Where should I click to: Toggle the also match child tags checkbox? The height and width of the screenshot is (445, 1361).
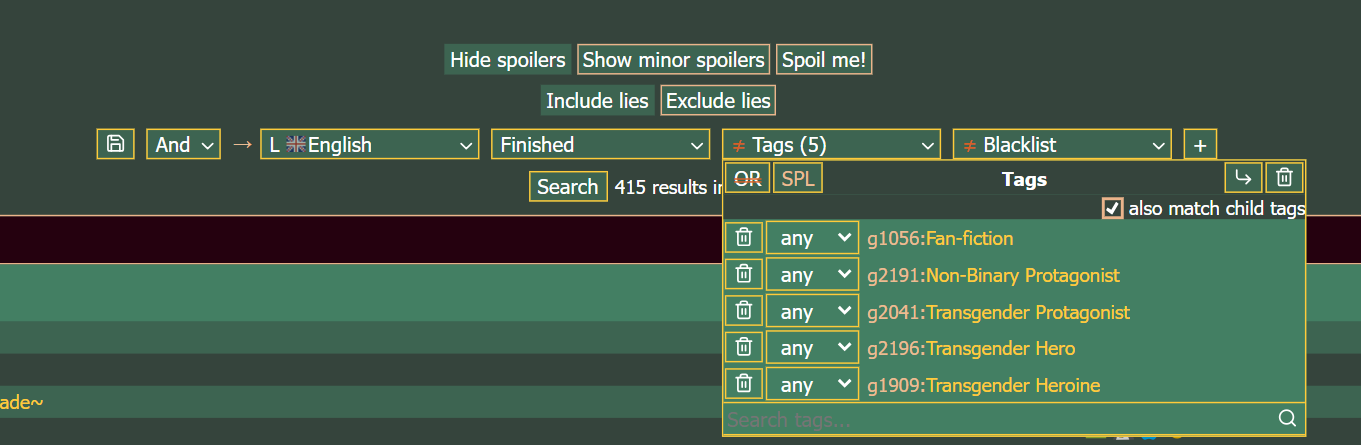click(1112, 208)
